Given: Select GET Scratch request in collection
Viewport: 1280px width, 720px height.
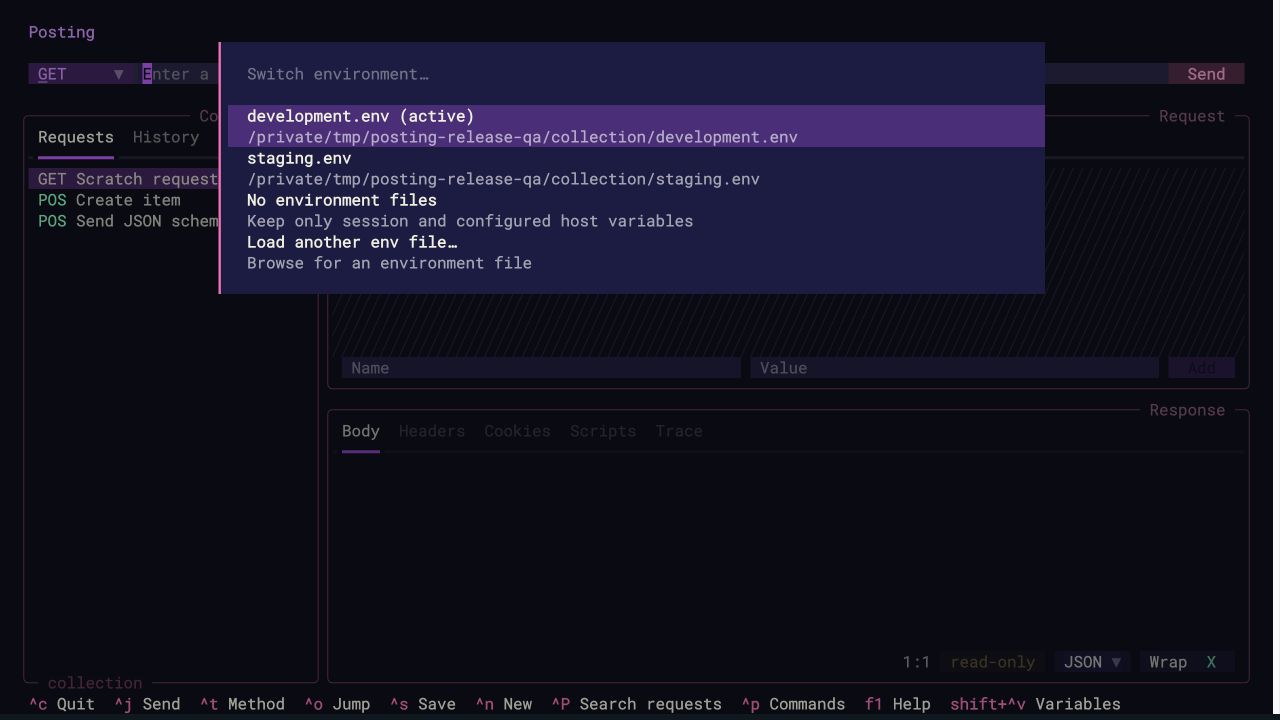Looking at the screenshot, I should point(124,179).
